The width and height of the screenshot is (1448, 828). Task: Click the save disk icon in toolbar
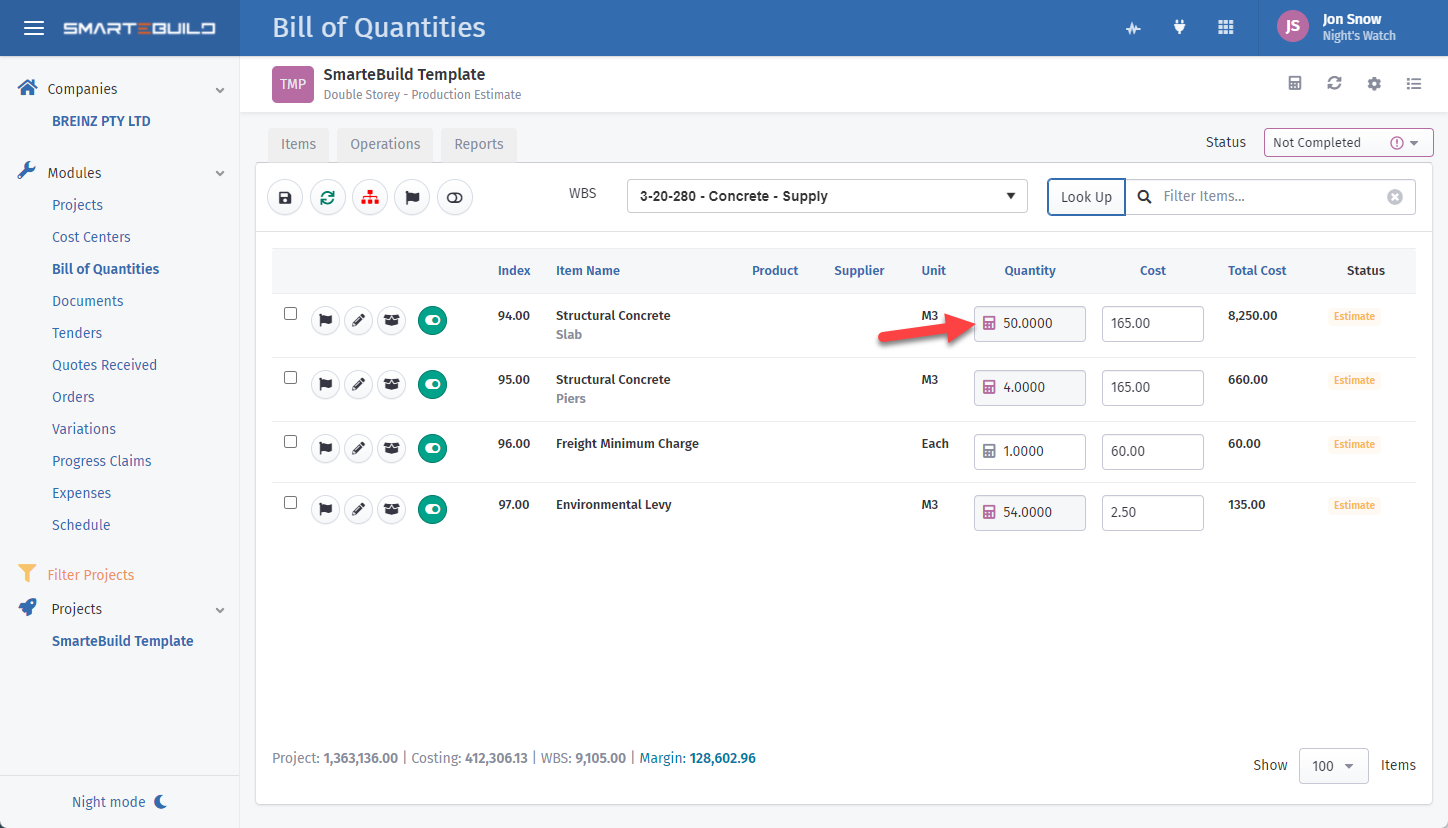click(x=285, y=198)
